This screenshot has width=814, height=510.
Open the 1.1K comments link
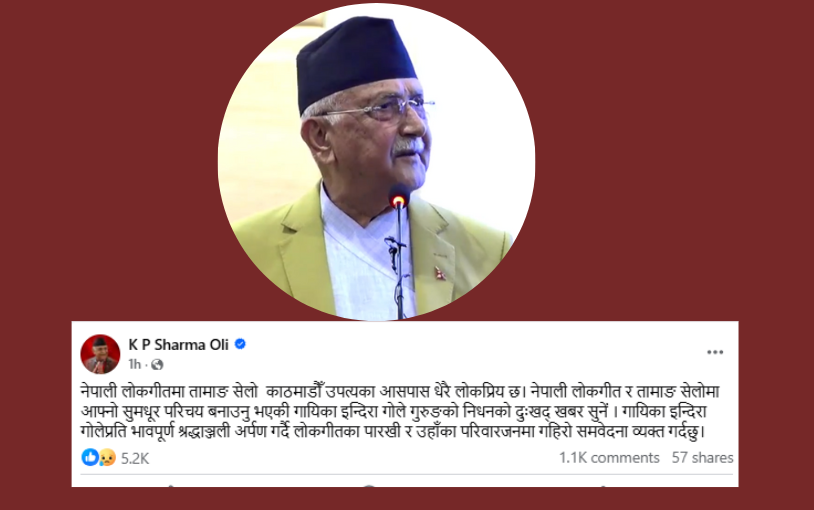pyautogui.click(x=609, y=458)
